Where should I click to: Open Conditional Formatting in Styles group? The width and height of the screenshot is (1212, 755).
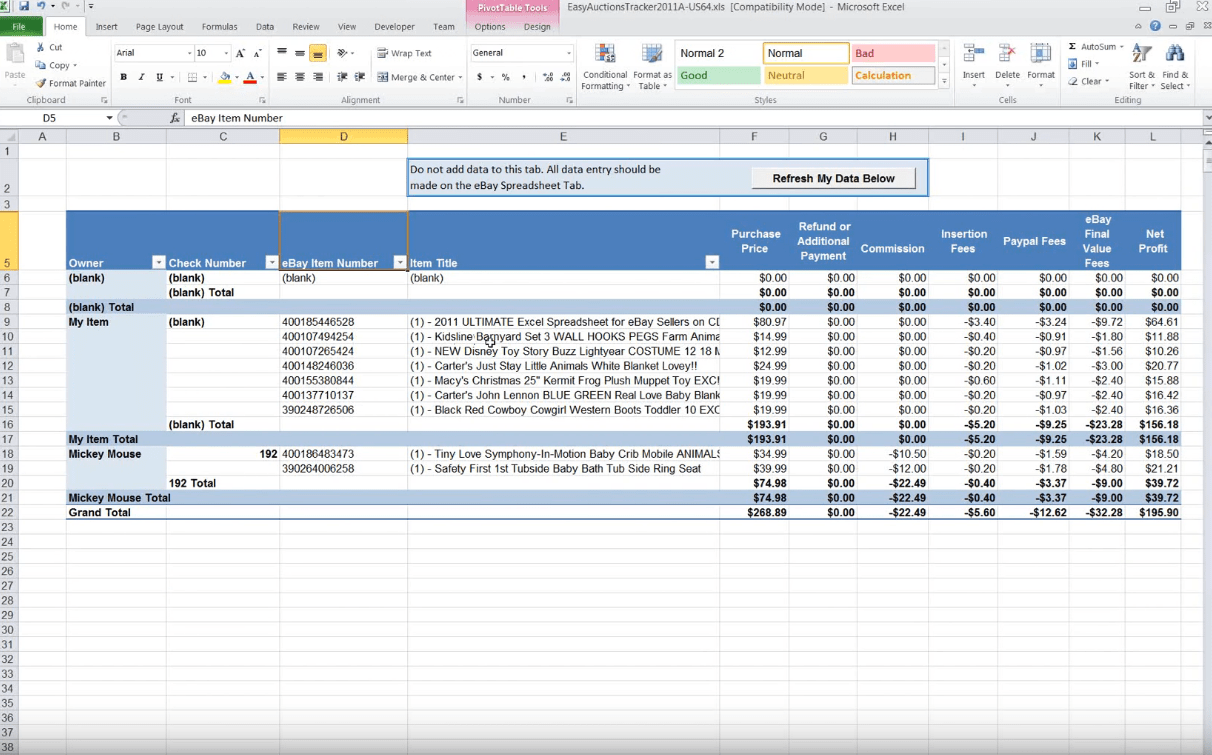(604, 56)
